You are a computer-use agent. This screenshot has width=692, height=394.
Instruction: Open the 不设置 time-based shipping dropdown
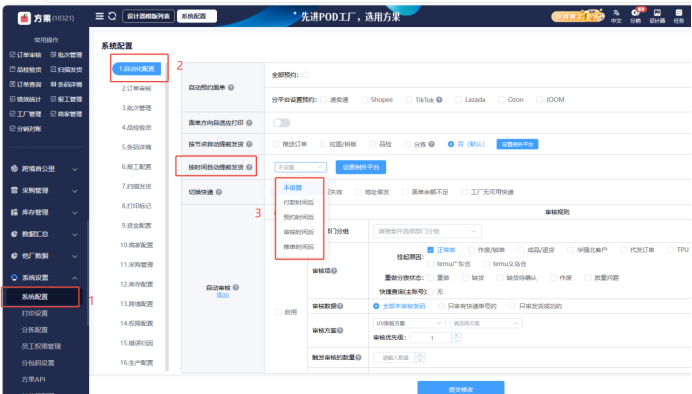(x=301, y=167)
